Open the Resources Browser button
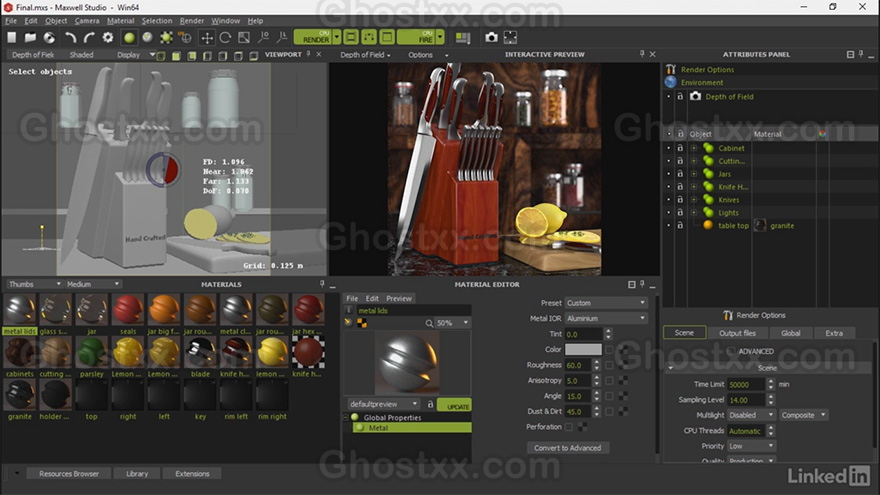Screen dimensions: 880x495 [69, 474]
